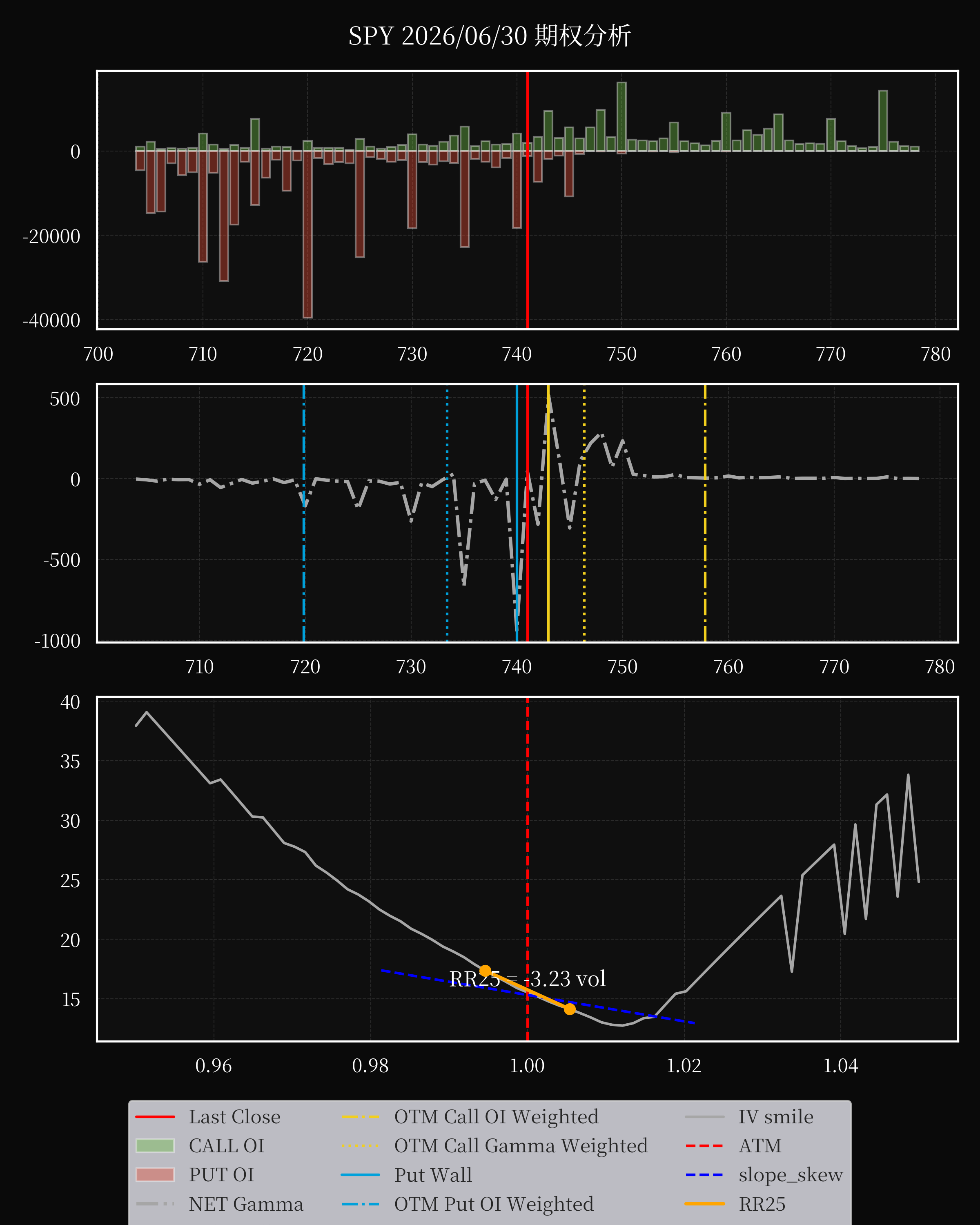This screenshot has height=1225, width=980.
Task: Click the '1.00' x-axis label in IV chart
Action: click(527, 1065)
